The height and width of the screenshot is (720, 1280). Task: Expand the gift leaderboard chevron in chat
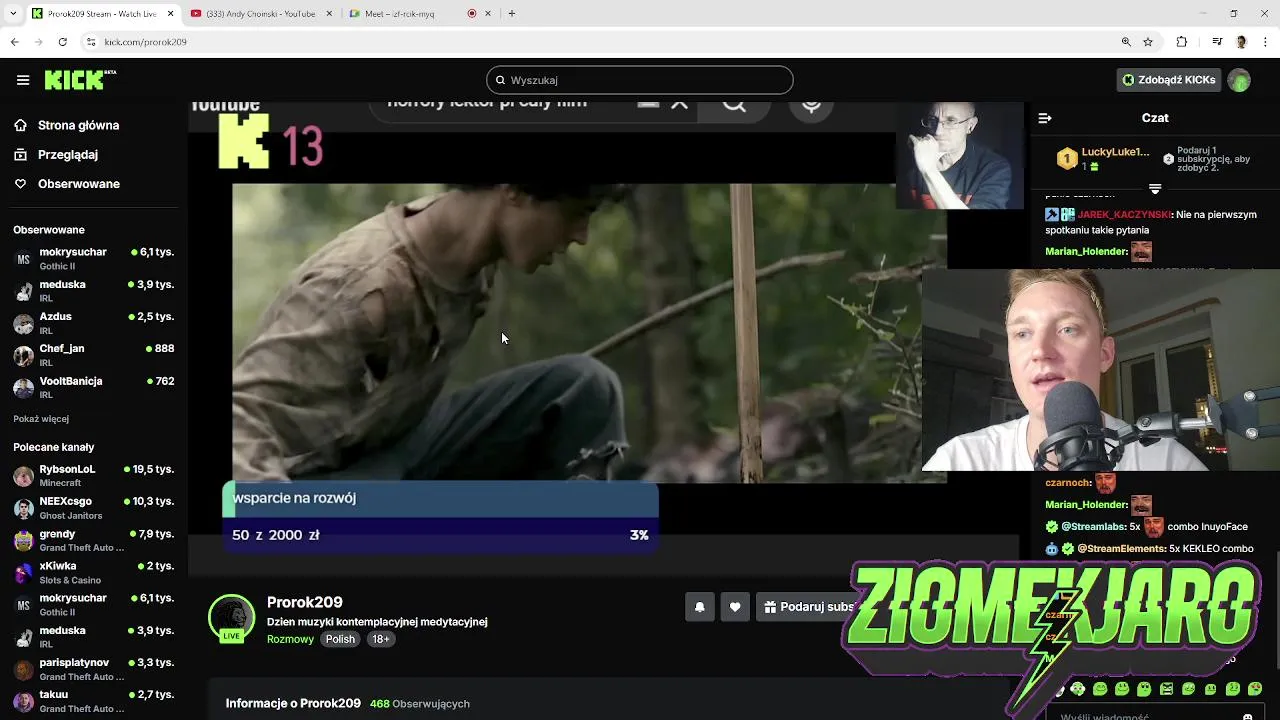tap(1155, 189)
